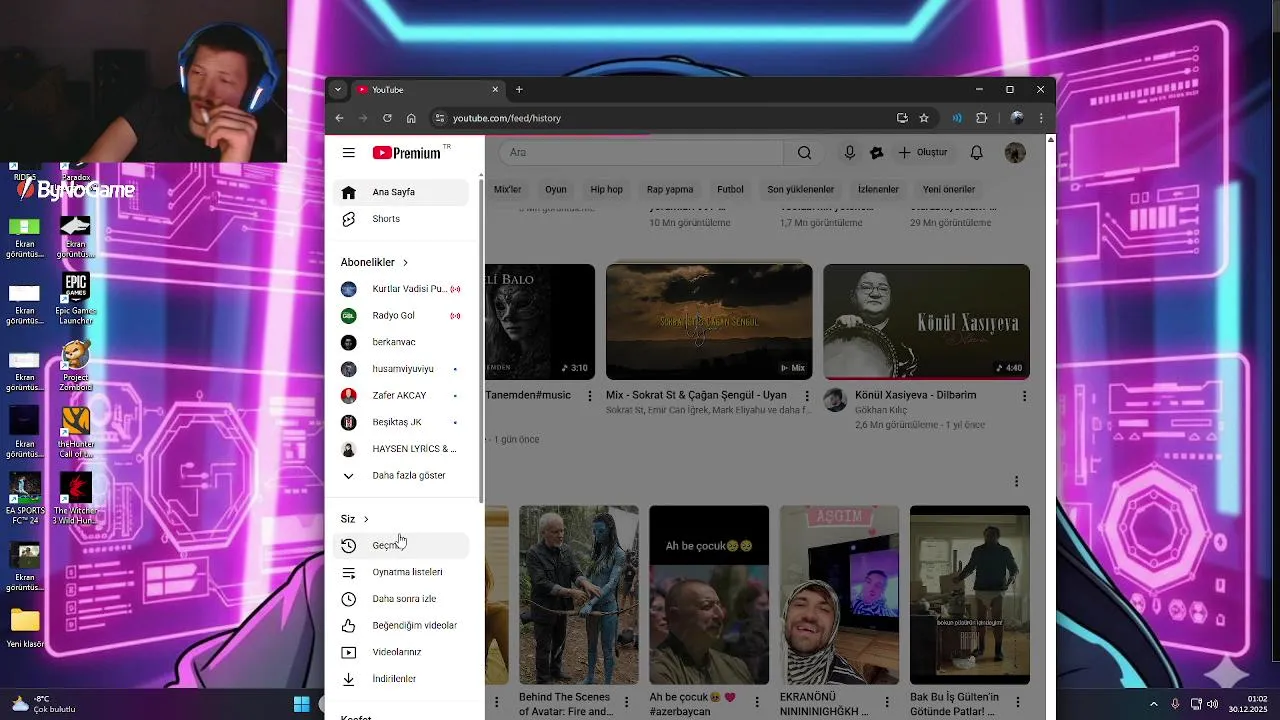Start voice search with the microphone
The height and width of the screenshot is (720, 1280).
tap(849, 153)
